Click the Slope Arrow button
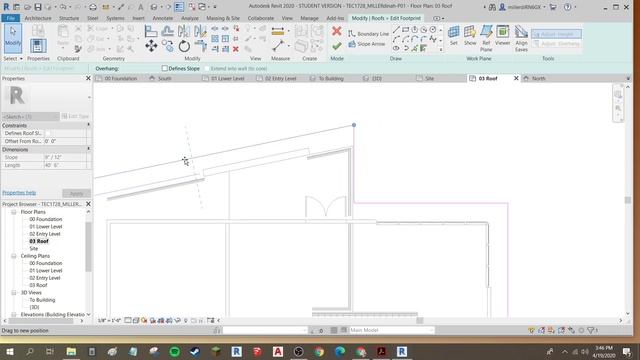The height and width of the screenshot is (360, 640). pyautogui.click(x=367, y=44)
